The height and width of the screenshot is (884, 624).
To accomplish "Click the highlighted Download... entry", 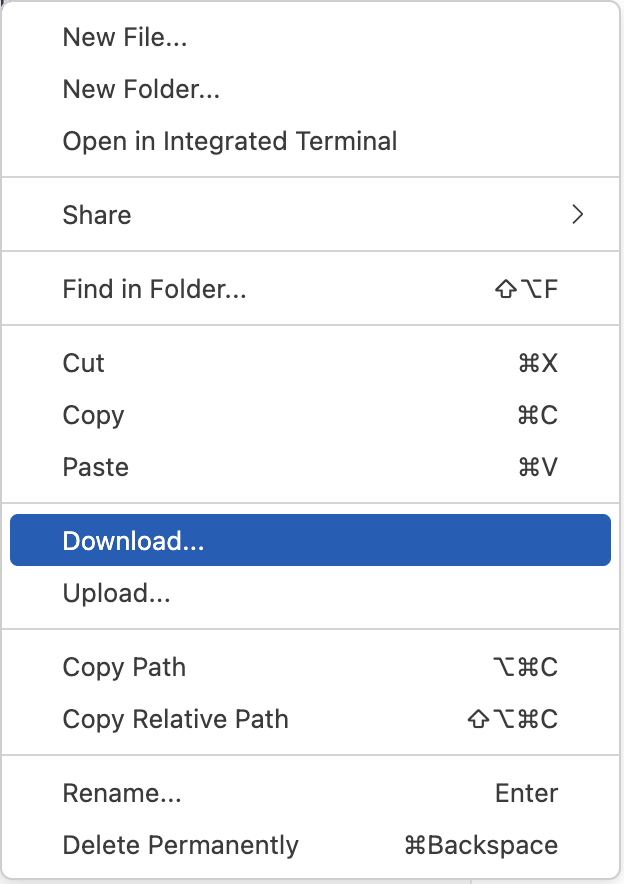I will [x=310, y=540].
